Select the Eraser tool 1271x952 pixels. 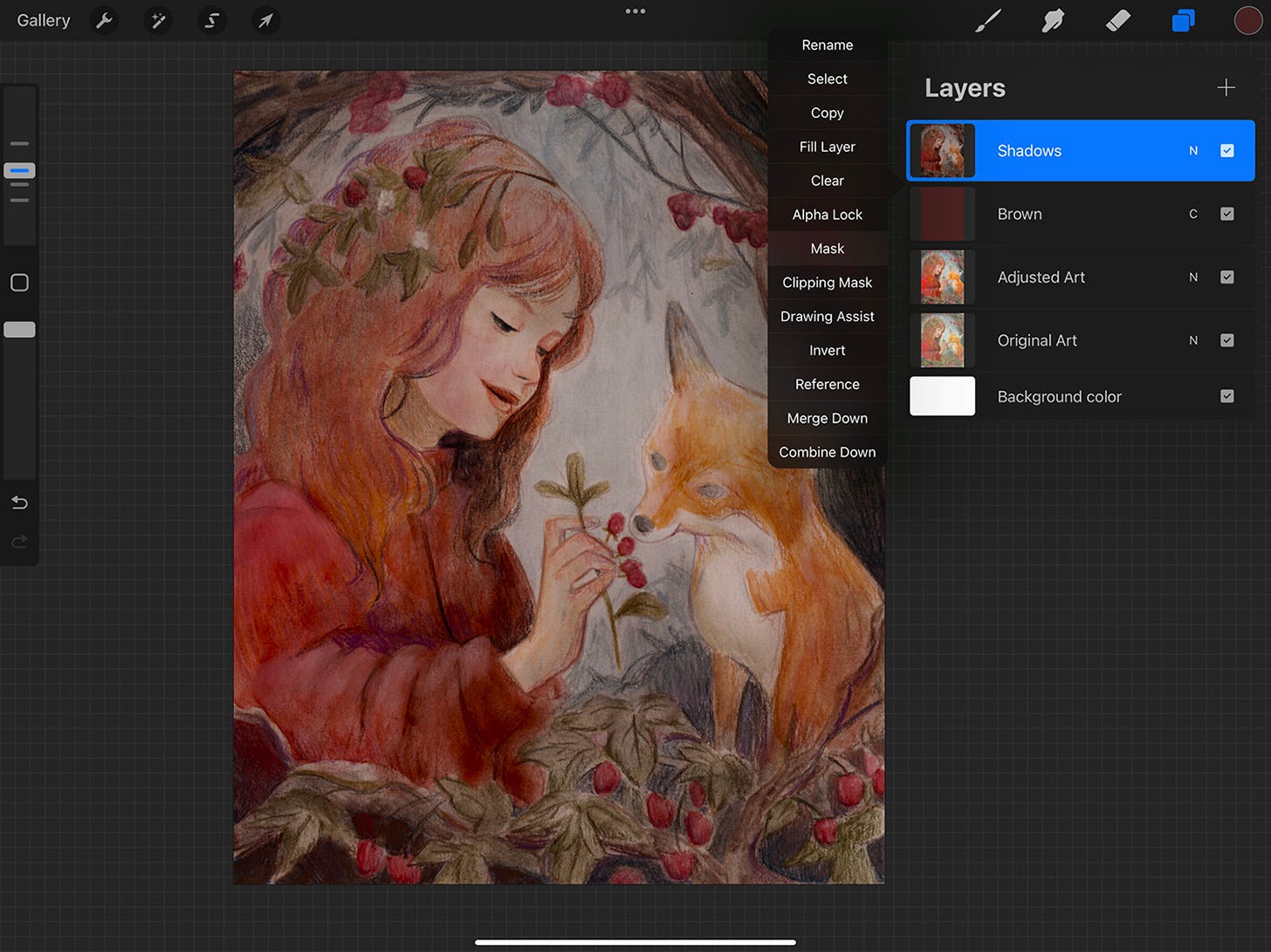[1118, 20]
